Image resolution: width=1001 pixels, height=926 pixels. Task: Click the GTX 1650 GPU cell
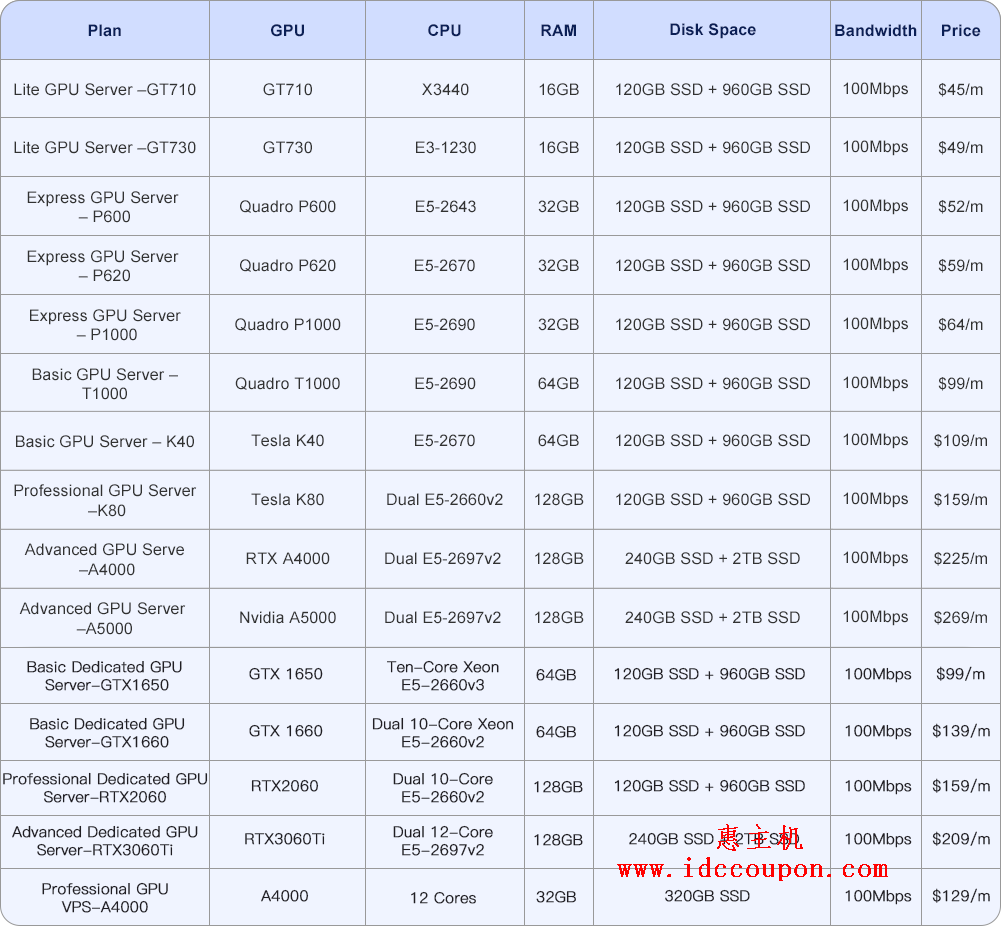click(285, 675)
